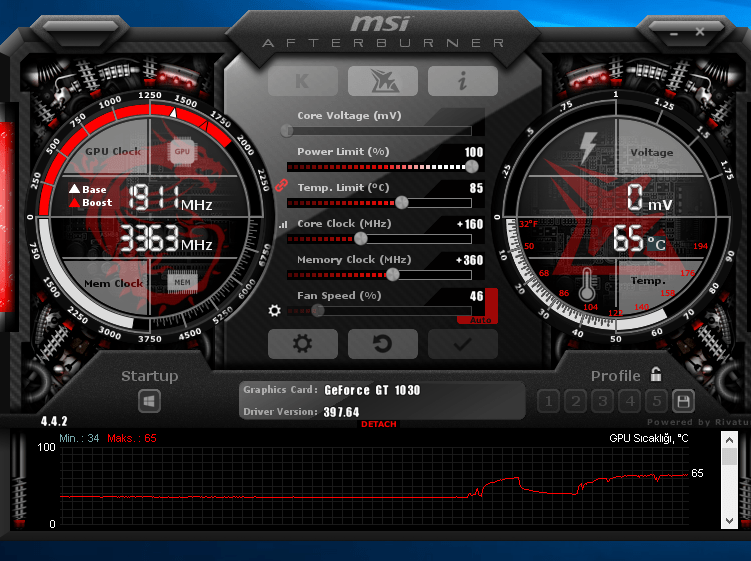Click the Power Limit slider handle
This screenshot has width=751, height=561.
tap(472, 166)
